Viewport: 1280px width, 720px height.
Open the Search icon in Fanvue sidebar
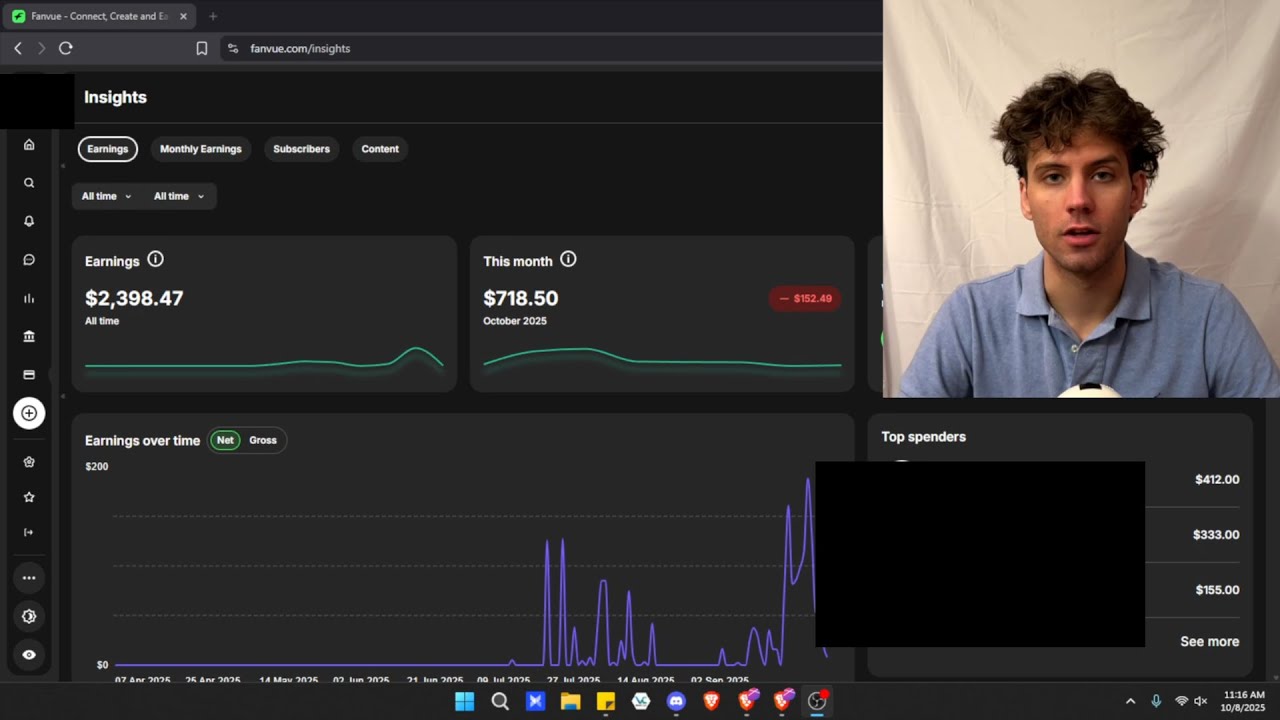pos(29,183)
